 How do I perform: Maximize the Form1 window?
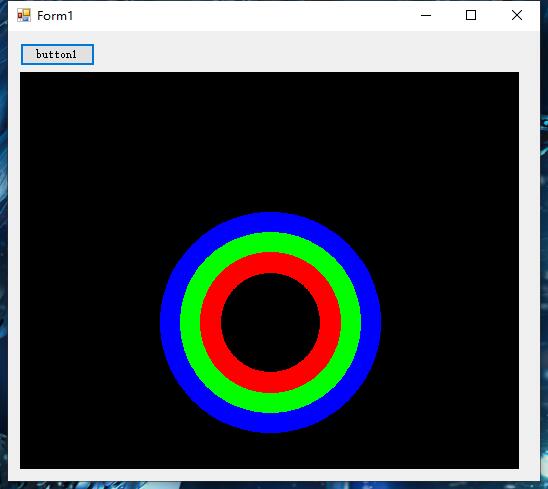coord(471,15)
